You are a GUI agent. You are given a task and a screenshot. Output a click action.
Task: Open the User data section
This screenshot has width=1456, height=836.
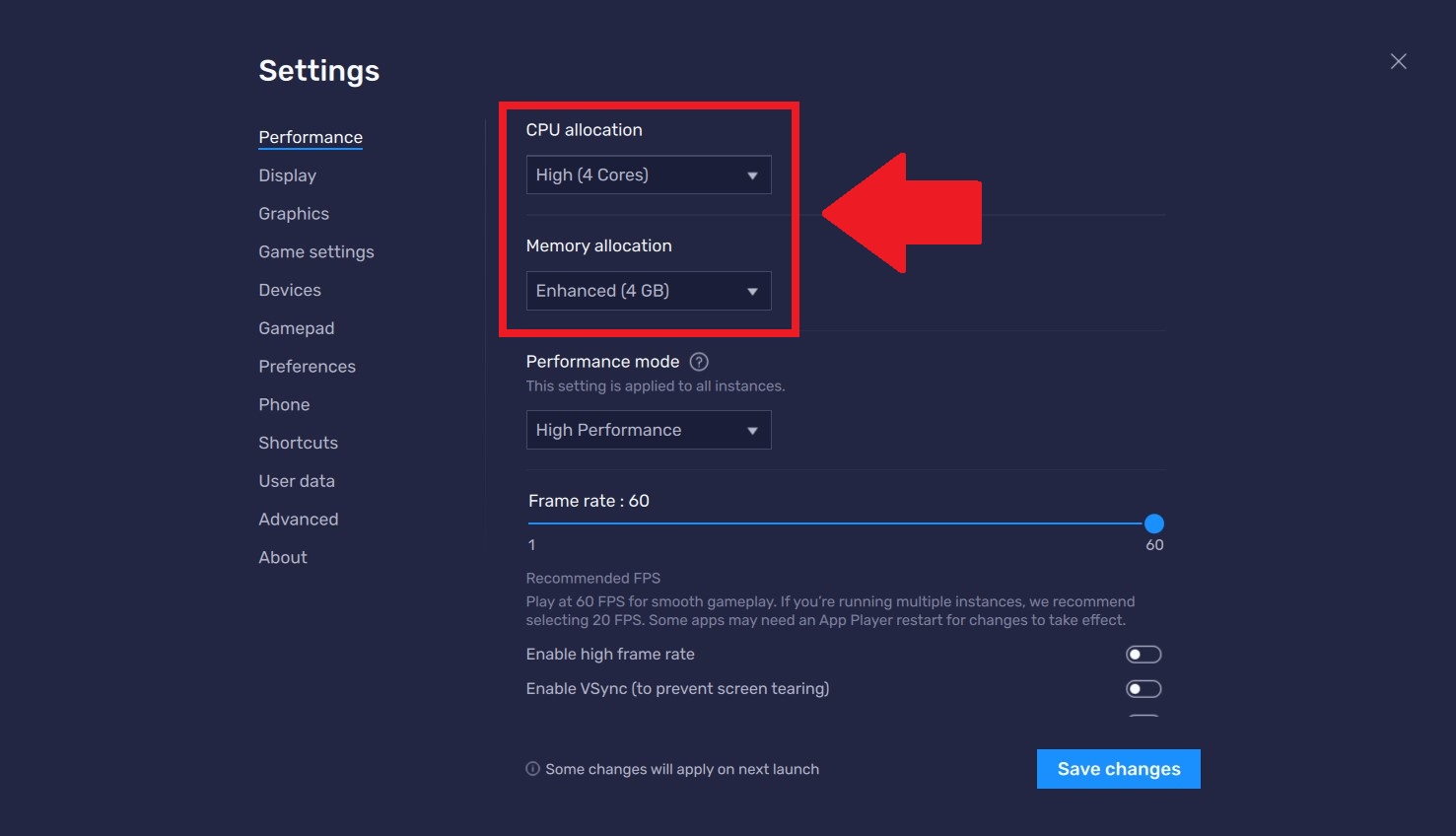[x=297, y=480]
